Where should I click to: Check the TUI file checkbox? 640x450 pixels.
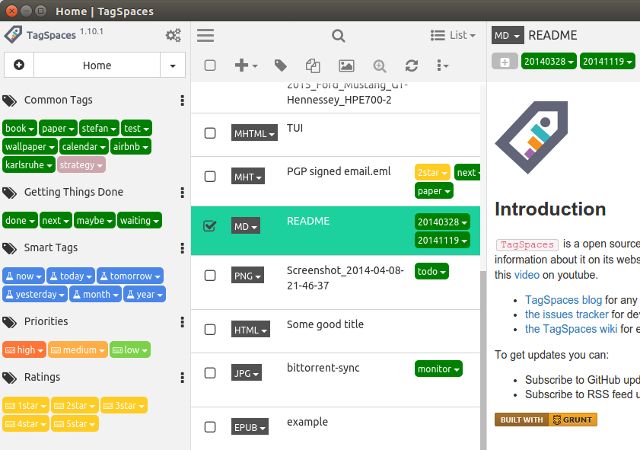point(210,133)
